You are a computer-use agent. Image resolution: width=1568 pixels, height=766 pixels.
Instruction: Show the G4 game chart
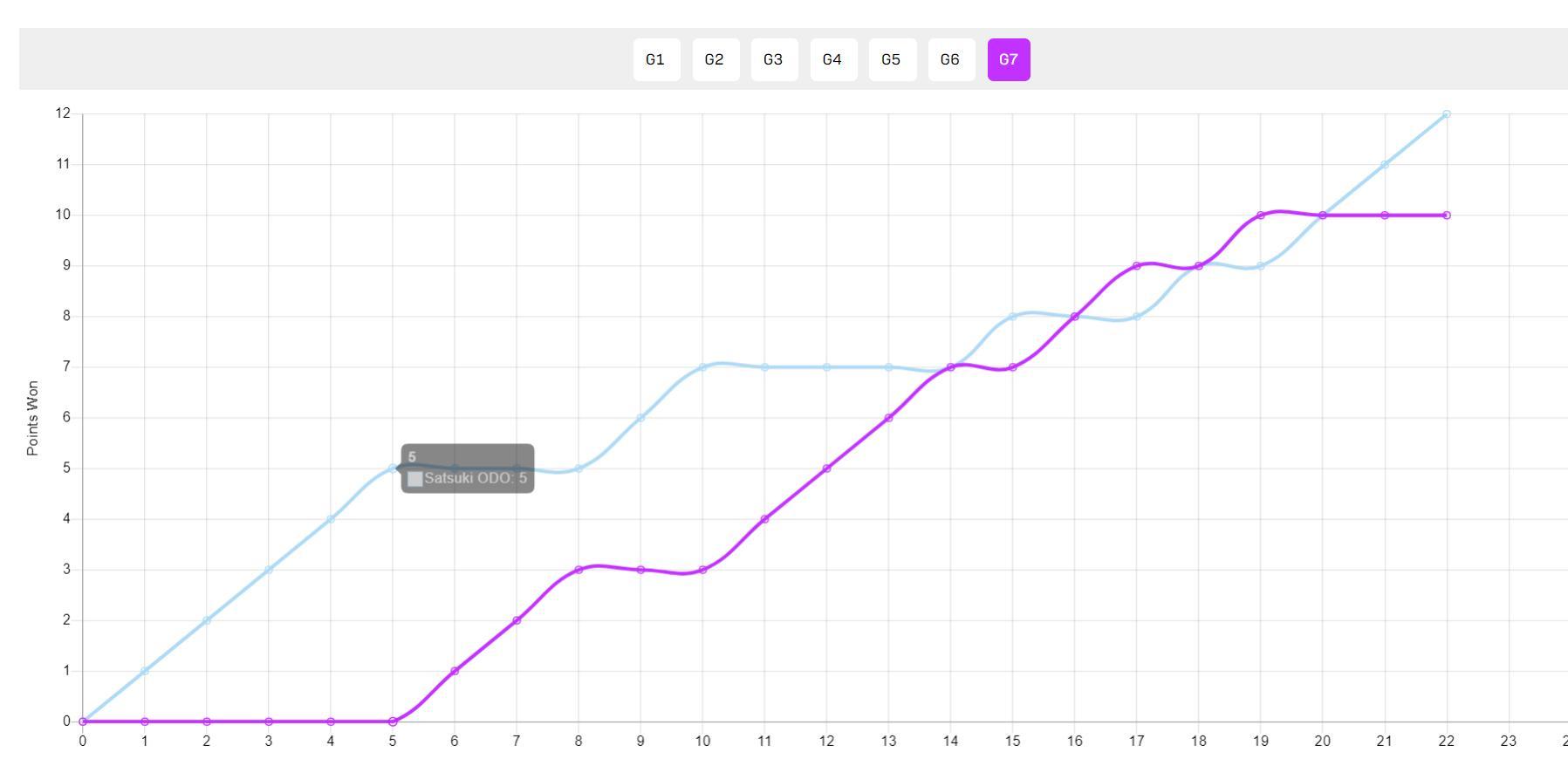point(833,59)
